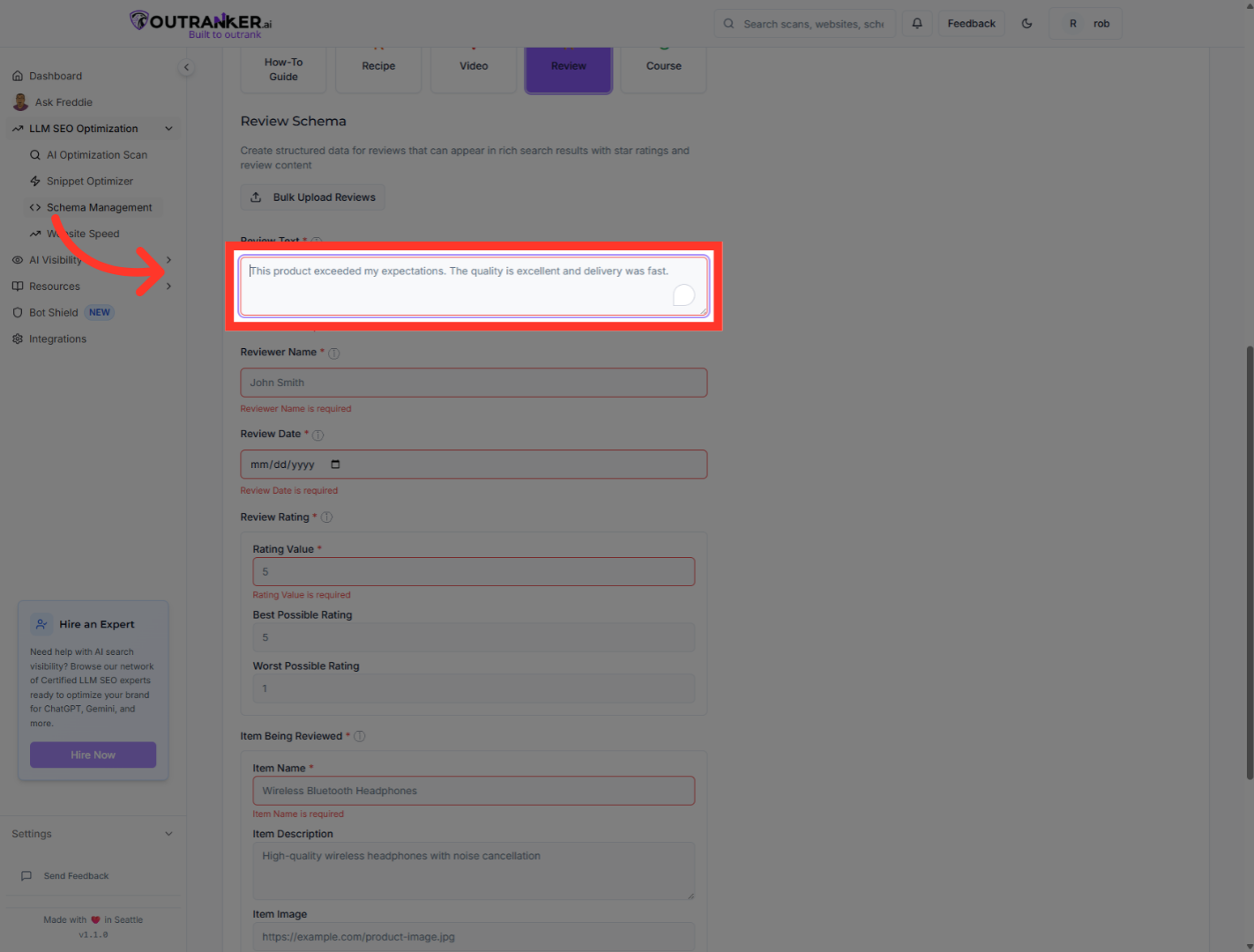Screen dimensions: 1254x952
Task: Select the Video schema tab
Action: 474,69
